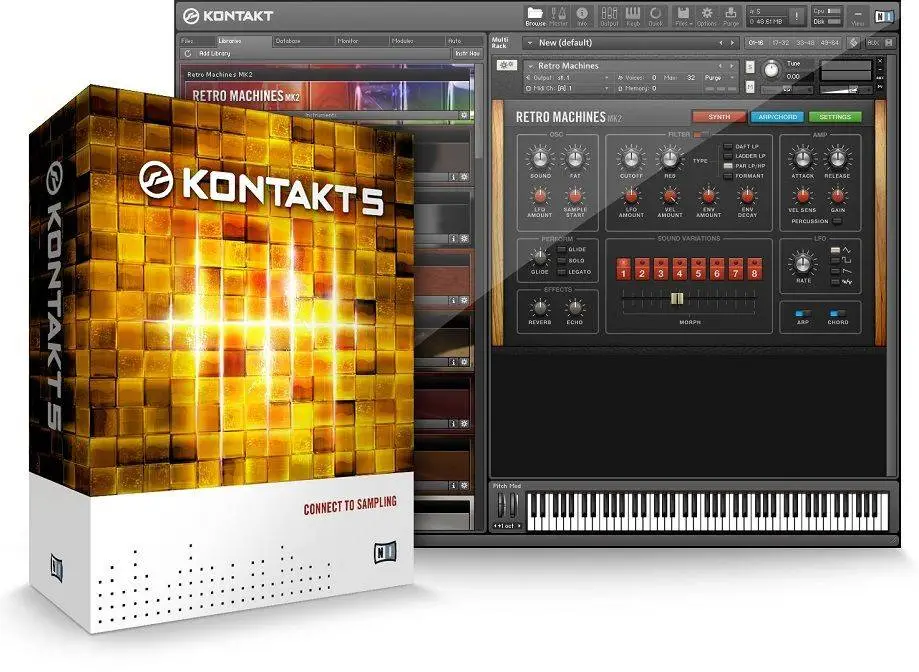
Task: Load previous Retro Machines preset arrow
Action: coord(721,66)
